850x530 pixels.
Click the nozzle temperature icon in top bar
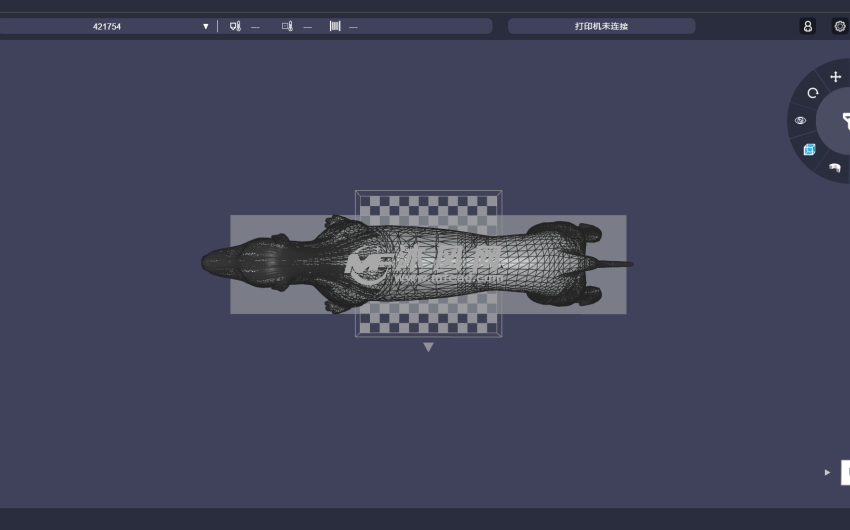pos(235,26)
